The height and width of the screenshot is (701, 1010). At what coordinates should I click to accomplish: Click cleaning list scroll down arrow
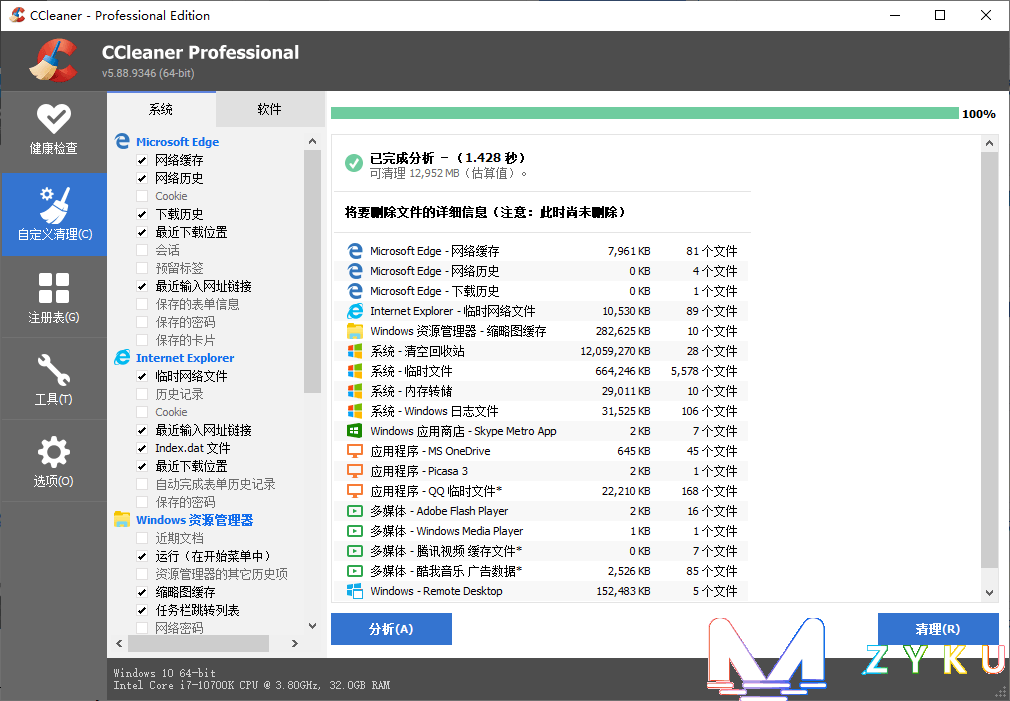pos(312,626)
